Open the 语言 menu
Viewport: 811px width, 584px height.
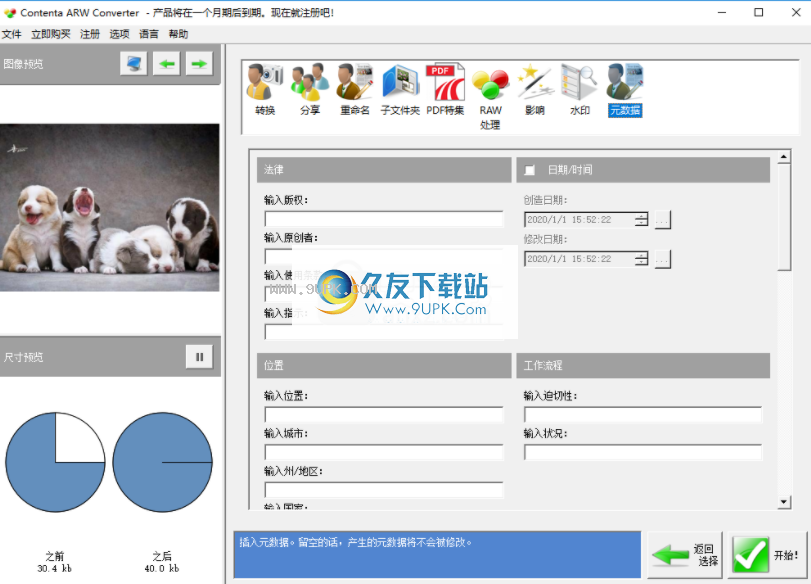pyautogui.click(x=149, y=34)
